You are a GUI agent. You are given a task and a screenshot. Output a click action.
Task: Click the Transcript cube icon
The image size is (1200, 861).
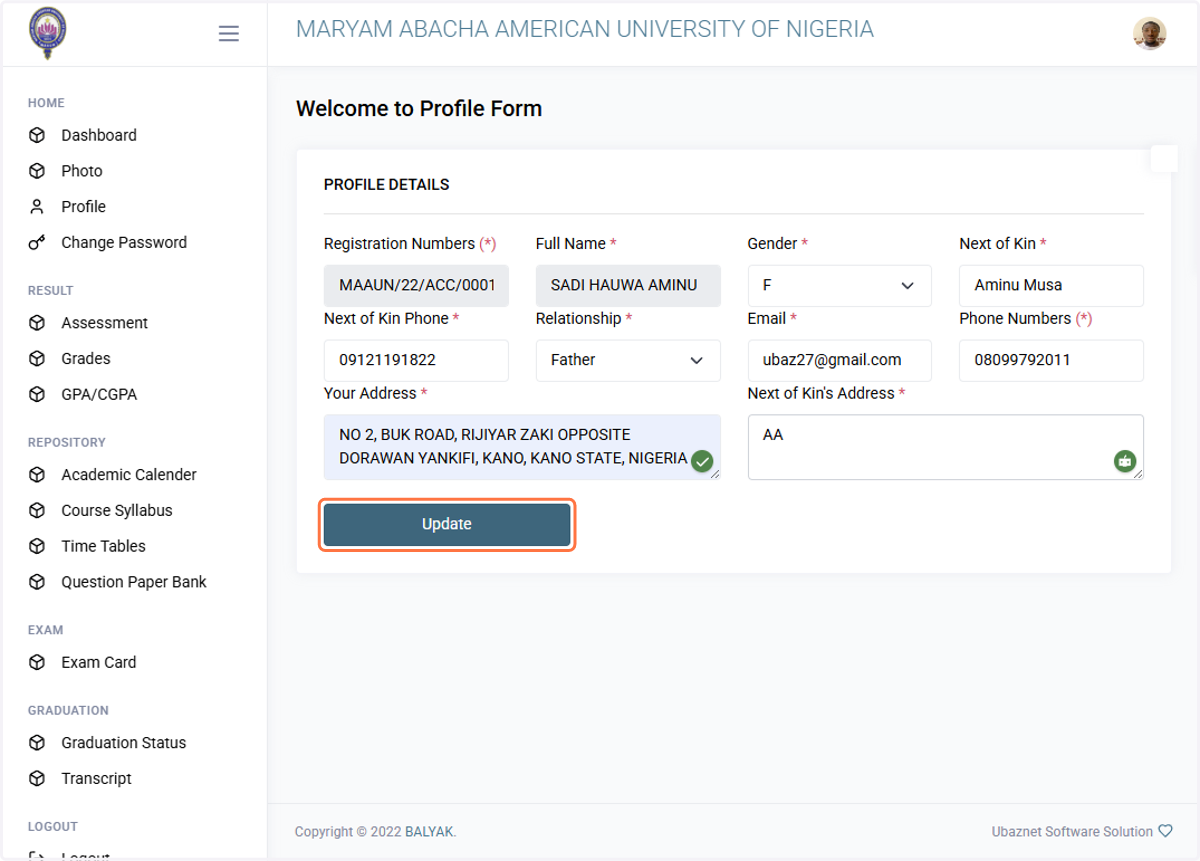(x=37, y=779)
